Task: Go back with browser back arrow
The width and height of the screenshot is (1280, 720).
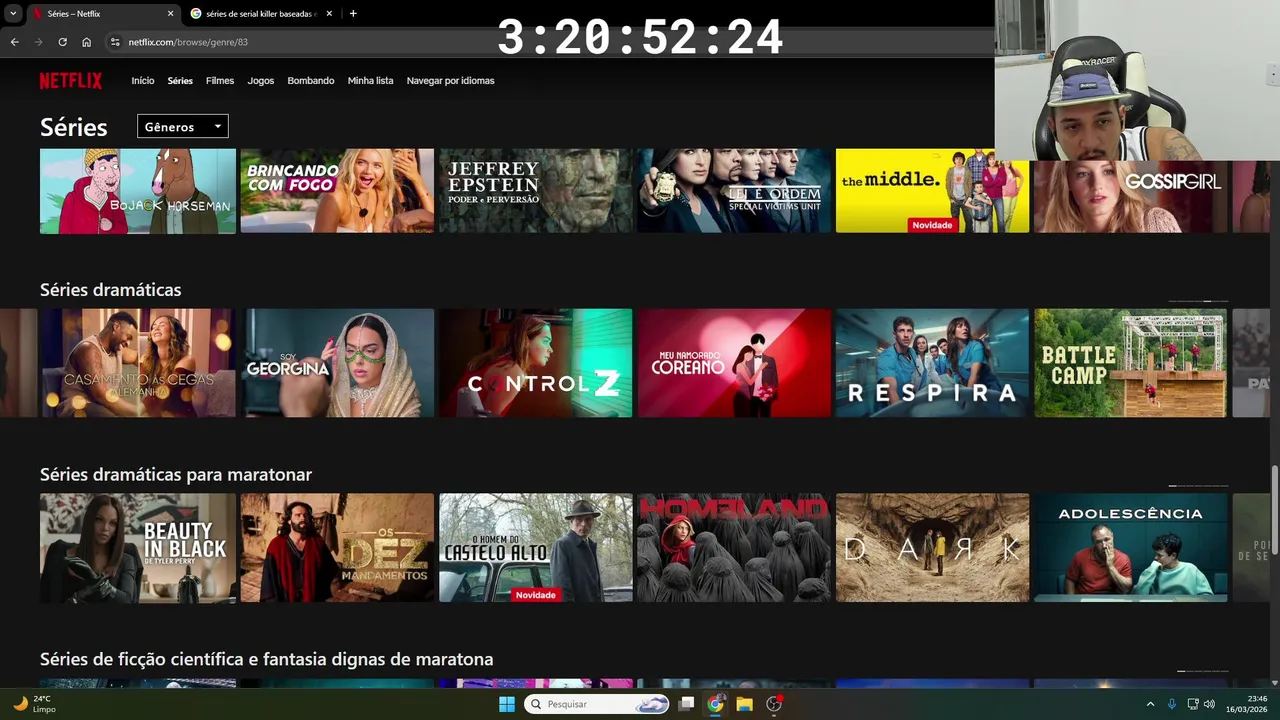Action: point(14,42)
